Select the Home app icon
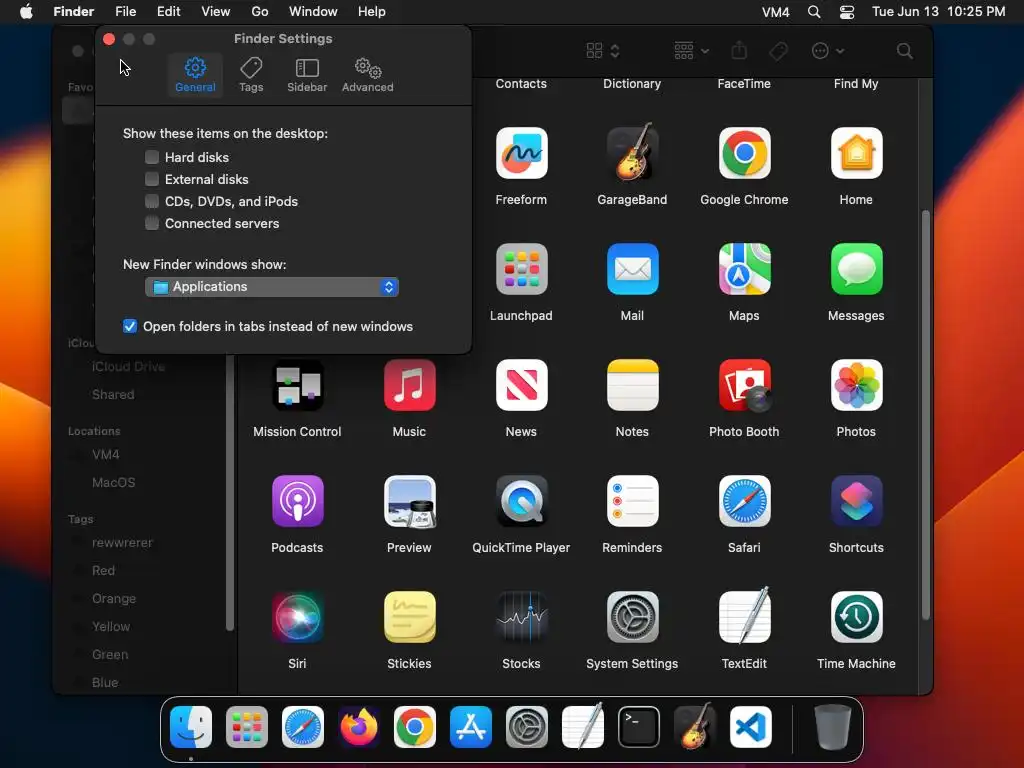This screenshot has width=1024, height=768. 856,153
